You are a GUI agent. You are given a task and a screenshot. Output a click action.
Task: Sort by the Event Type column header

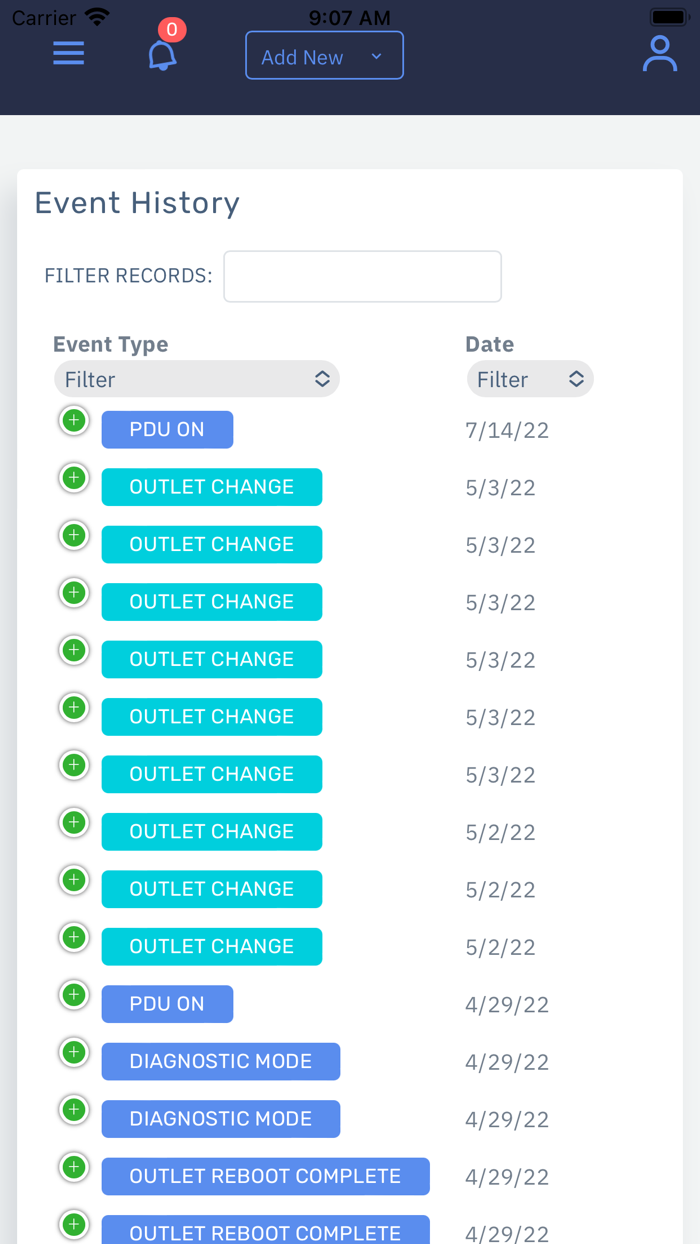pyautogui.click(x=111, y=344)
